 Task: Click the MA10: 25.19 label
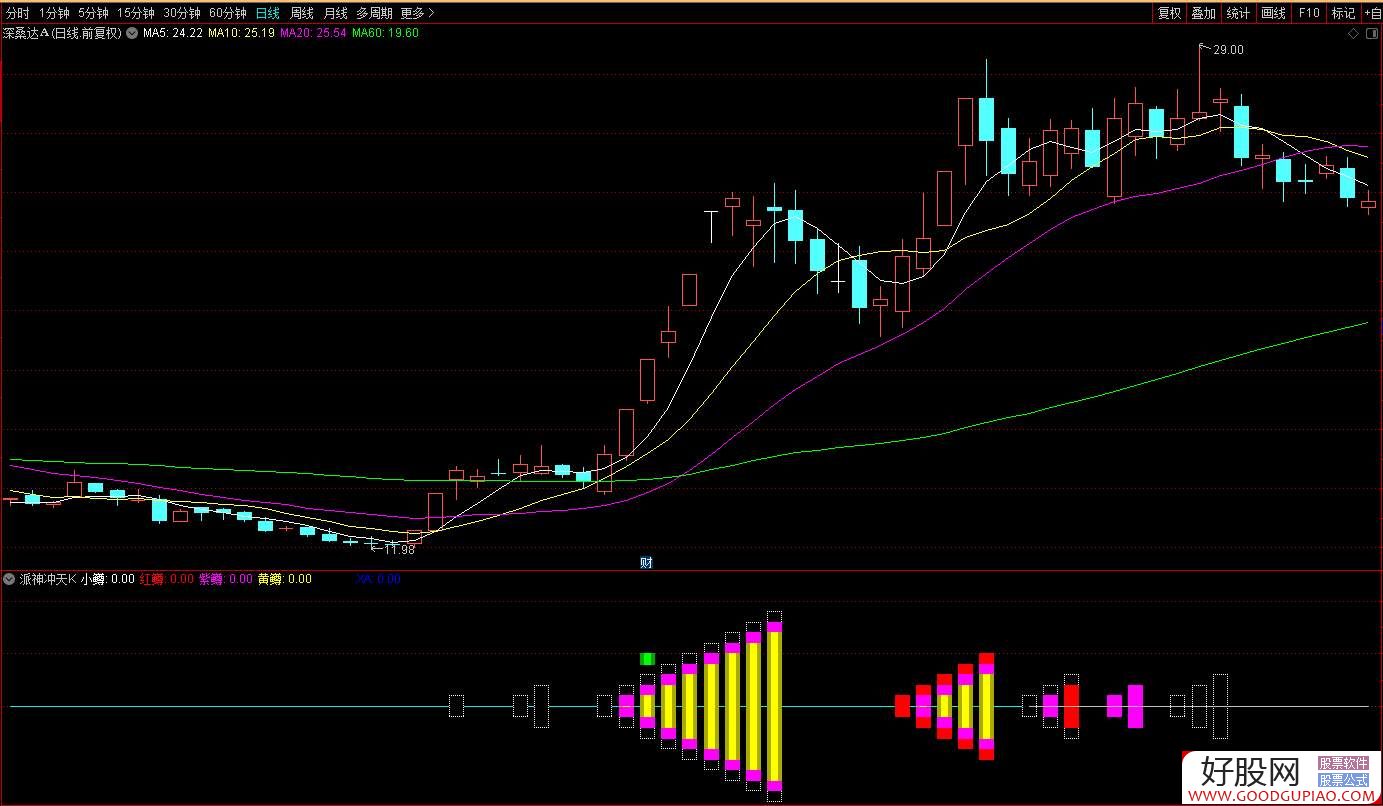tap(241, 33)
